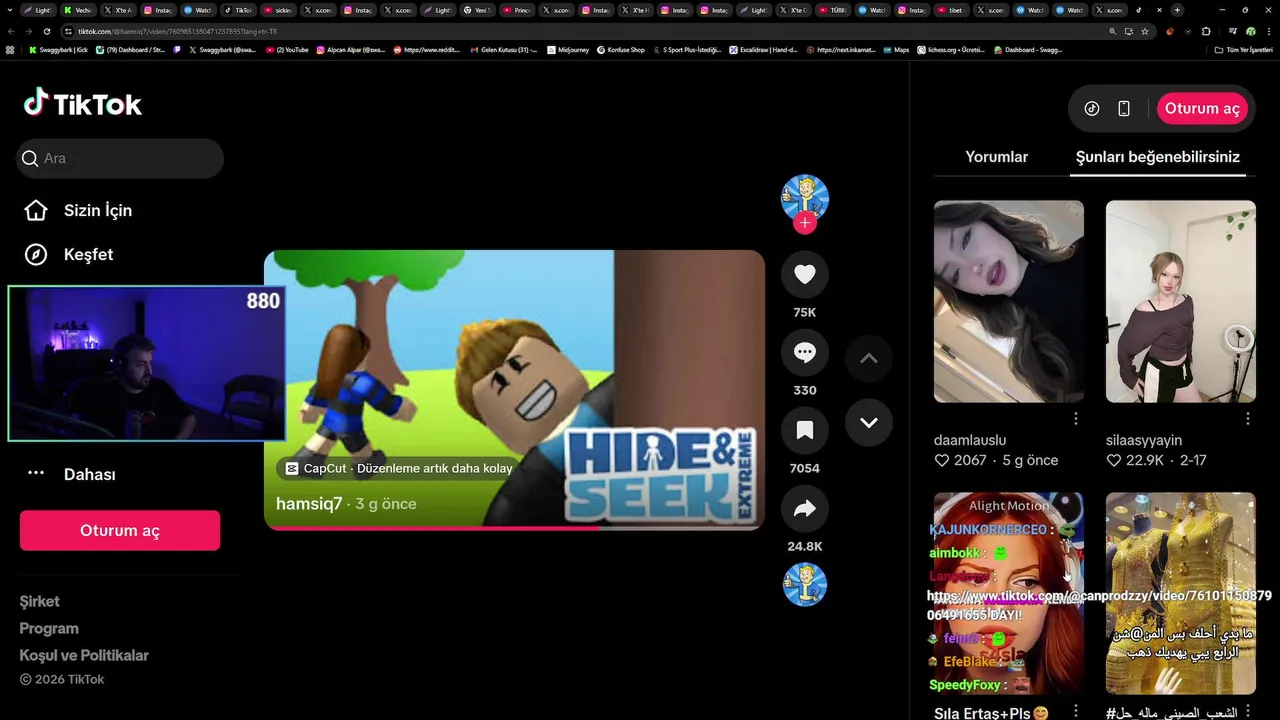Like the hamsiq7 video with the heart
Viewport: 1280px width, 720px height.
(x=805, y=274)
